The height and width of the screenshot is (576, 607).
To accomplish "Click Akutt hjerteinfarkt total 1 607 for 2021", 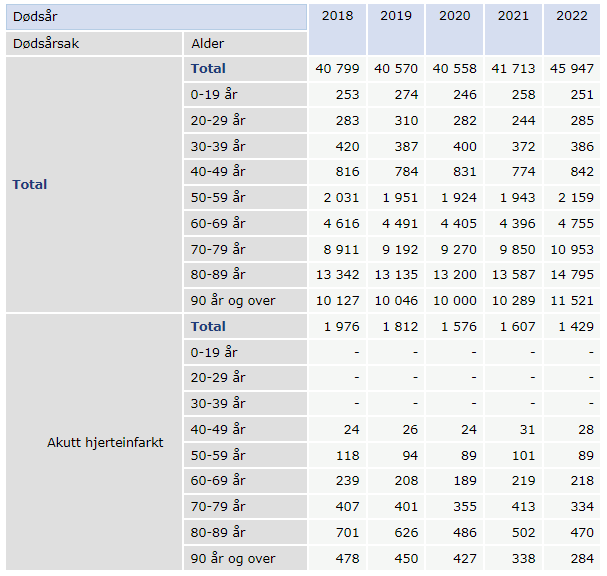I will [518, 326].
